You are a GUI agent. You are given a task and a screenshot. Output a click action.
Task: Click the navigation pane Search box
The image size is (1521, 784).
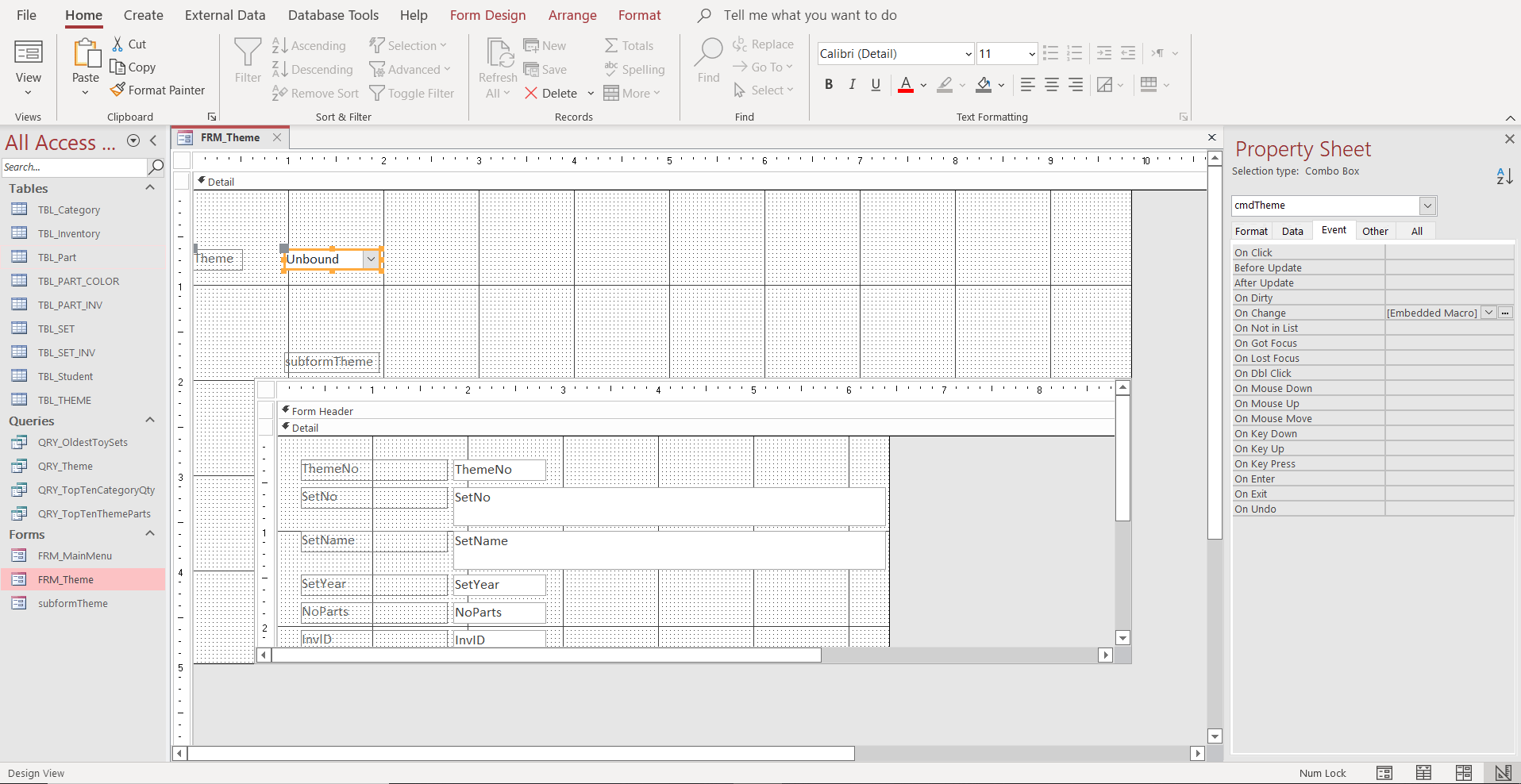[74, 167]
